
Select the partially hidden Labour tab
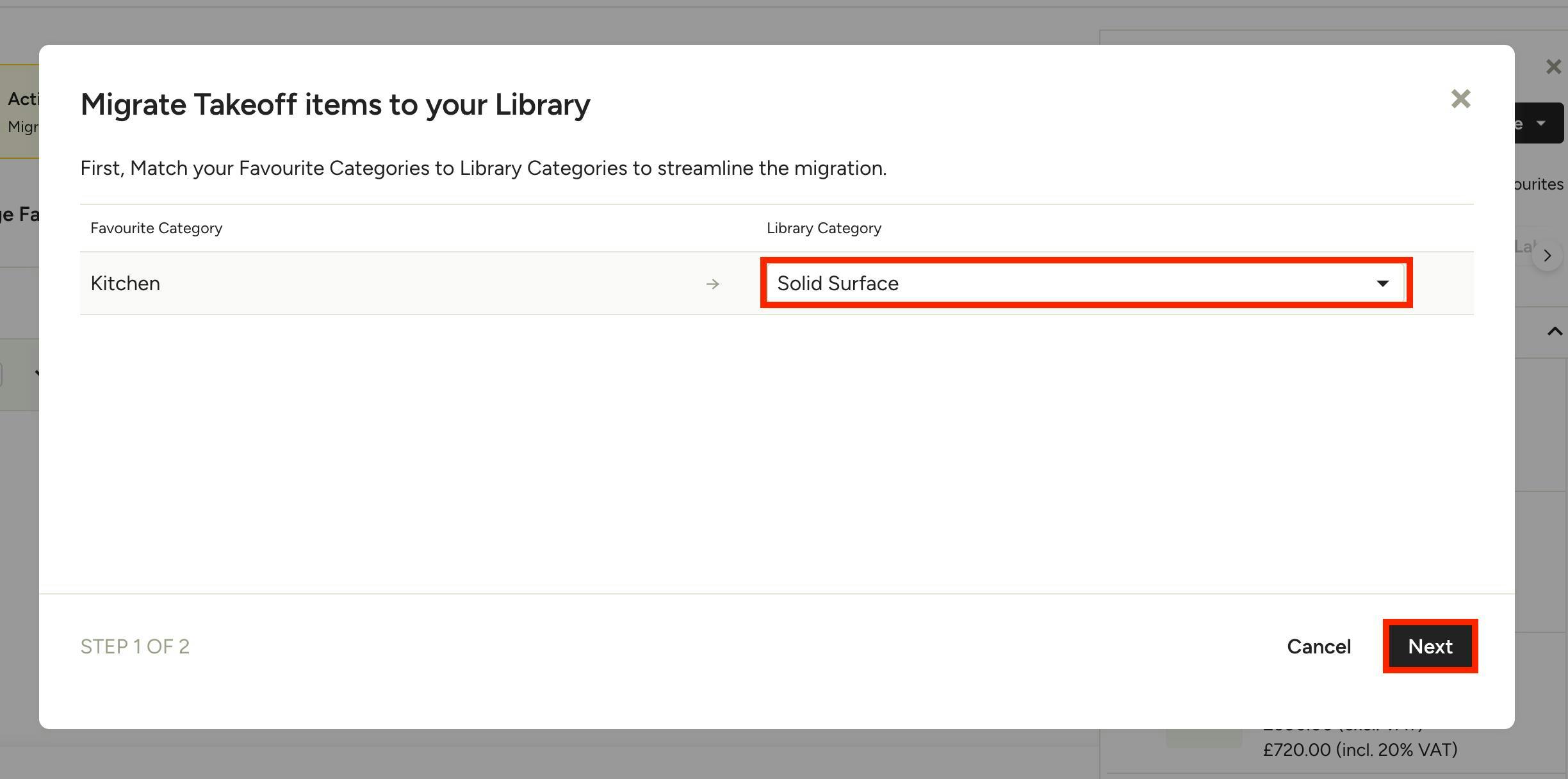click(1524, 247)
